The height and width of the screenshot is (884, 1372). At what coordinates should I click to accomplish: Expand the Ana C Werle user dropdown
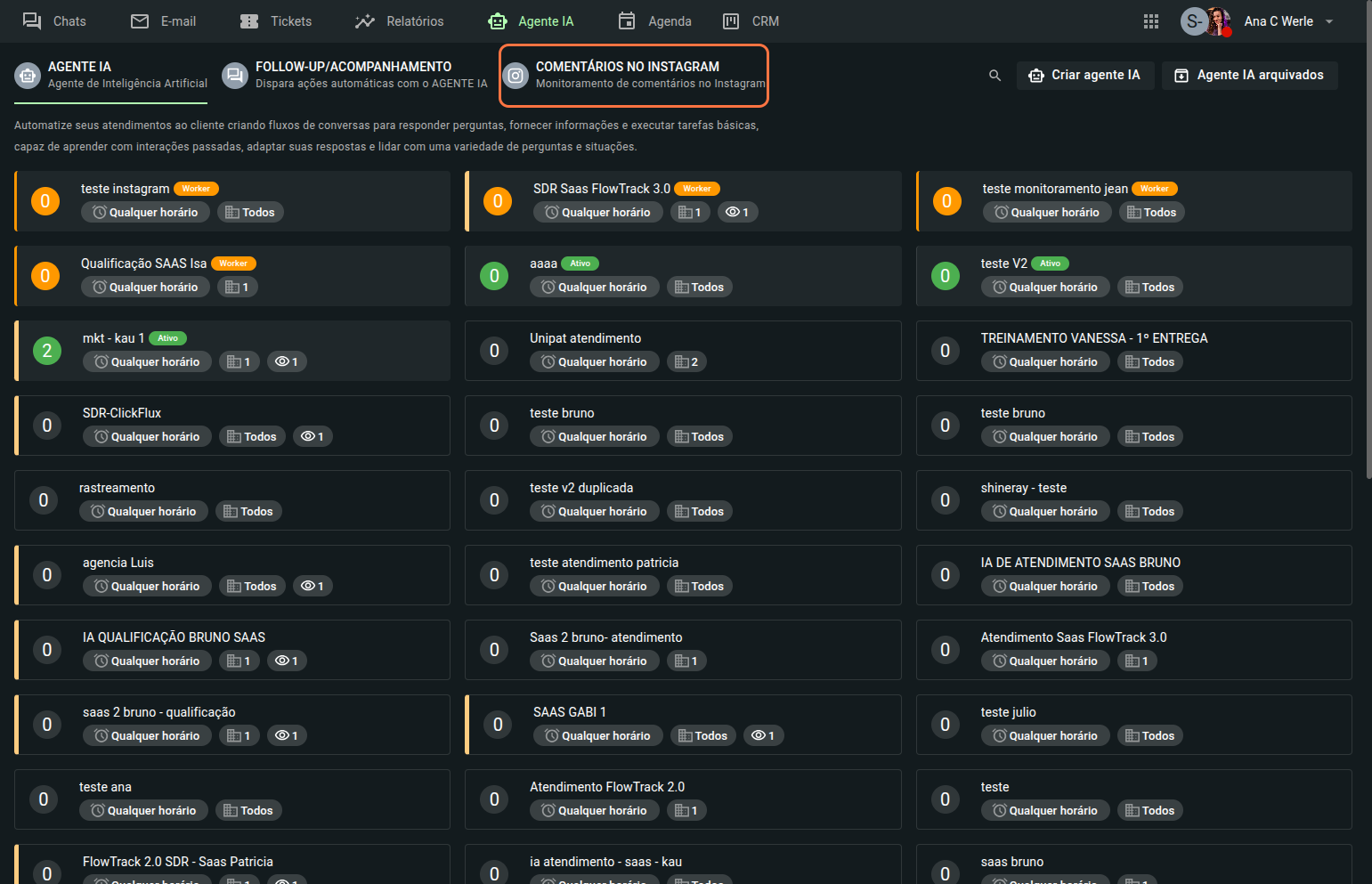[1328, 21]
